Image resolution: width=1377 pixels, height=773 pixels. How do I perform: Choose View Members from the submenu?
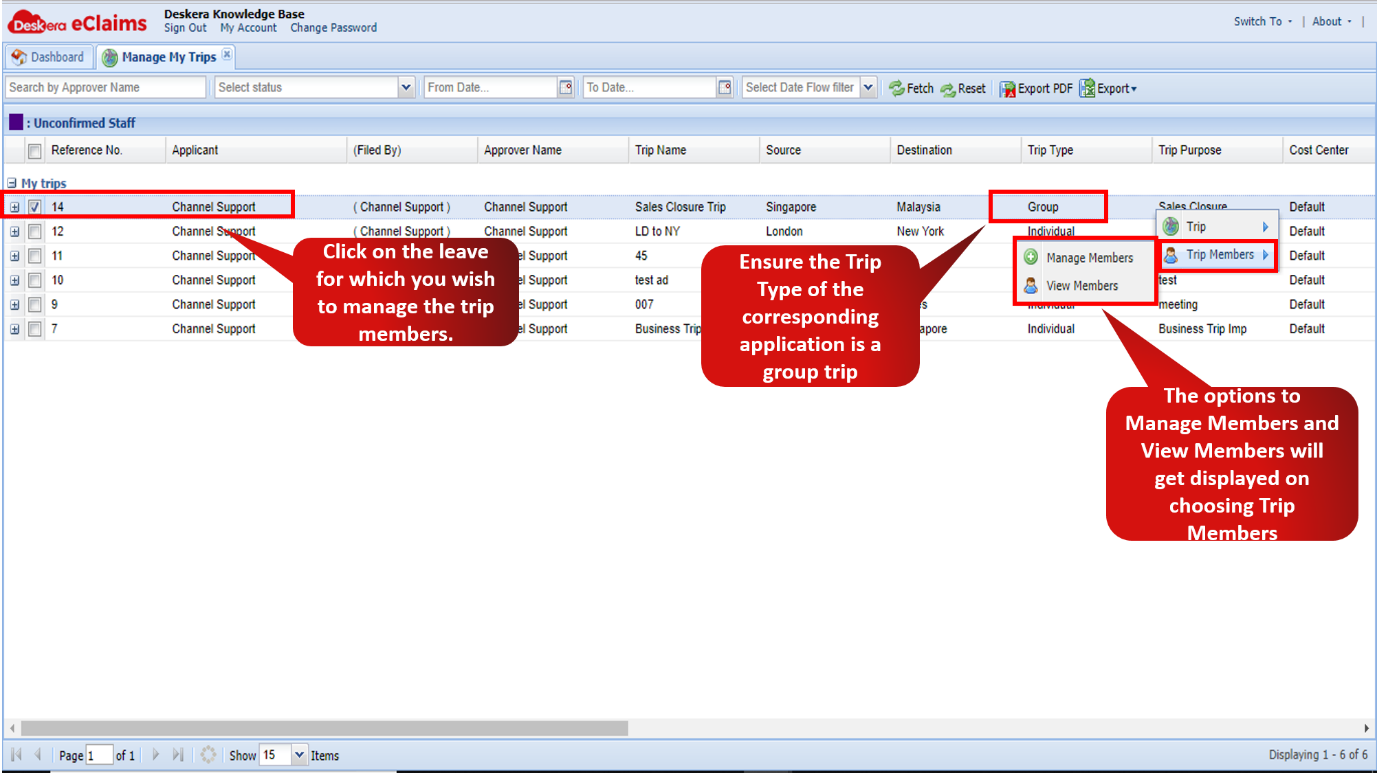tap(1084, 285)
